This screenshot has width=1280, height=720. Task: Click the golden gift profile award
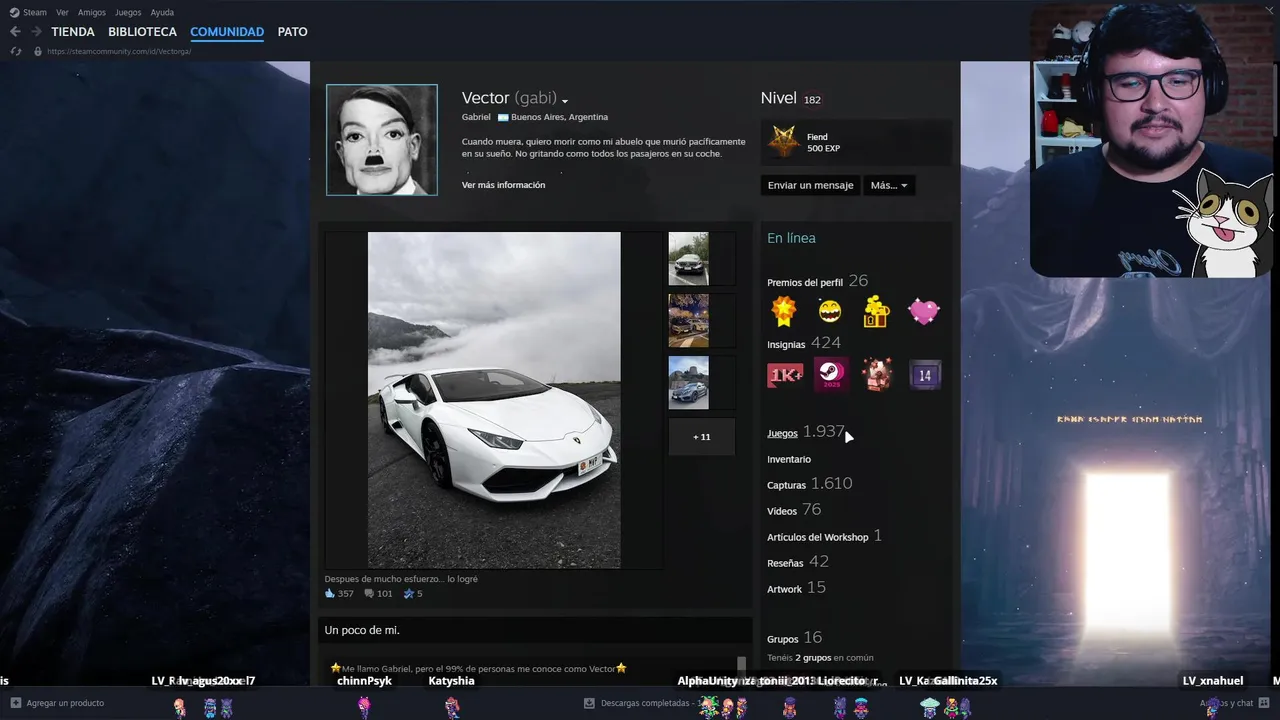point(877,311)
